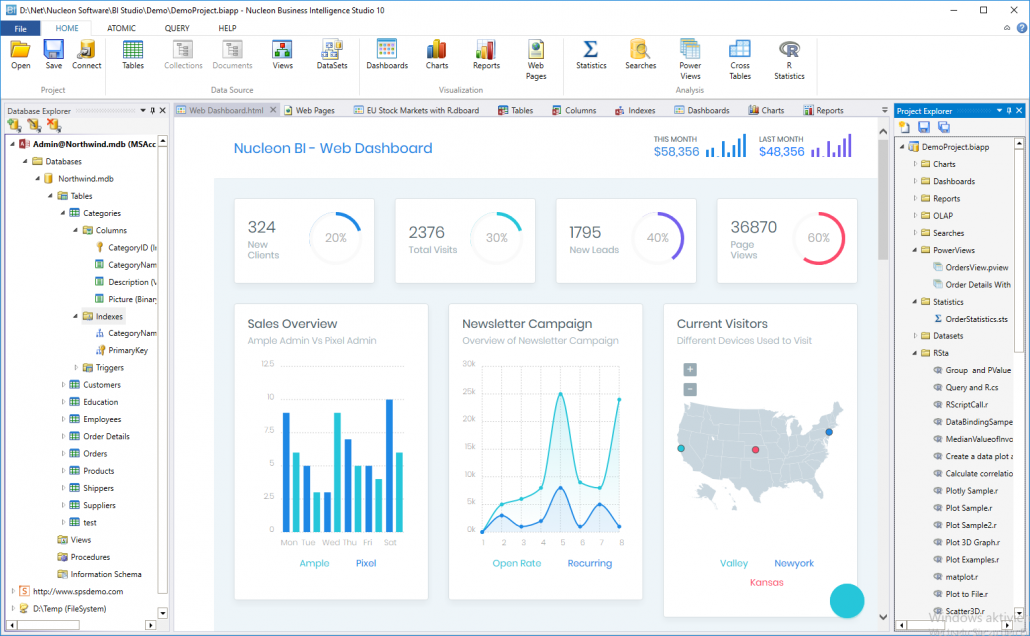The width and height of the screenshot is (1030, 636).
Task: Click the save icon in Project Explorer toolbar
Action: pyautogui.click(x=924, y=127)
